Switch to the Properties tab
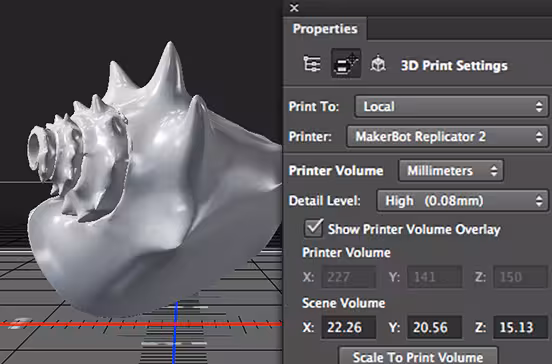The width and height of the screenshot is (552, 364). 325,29
